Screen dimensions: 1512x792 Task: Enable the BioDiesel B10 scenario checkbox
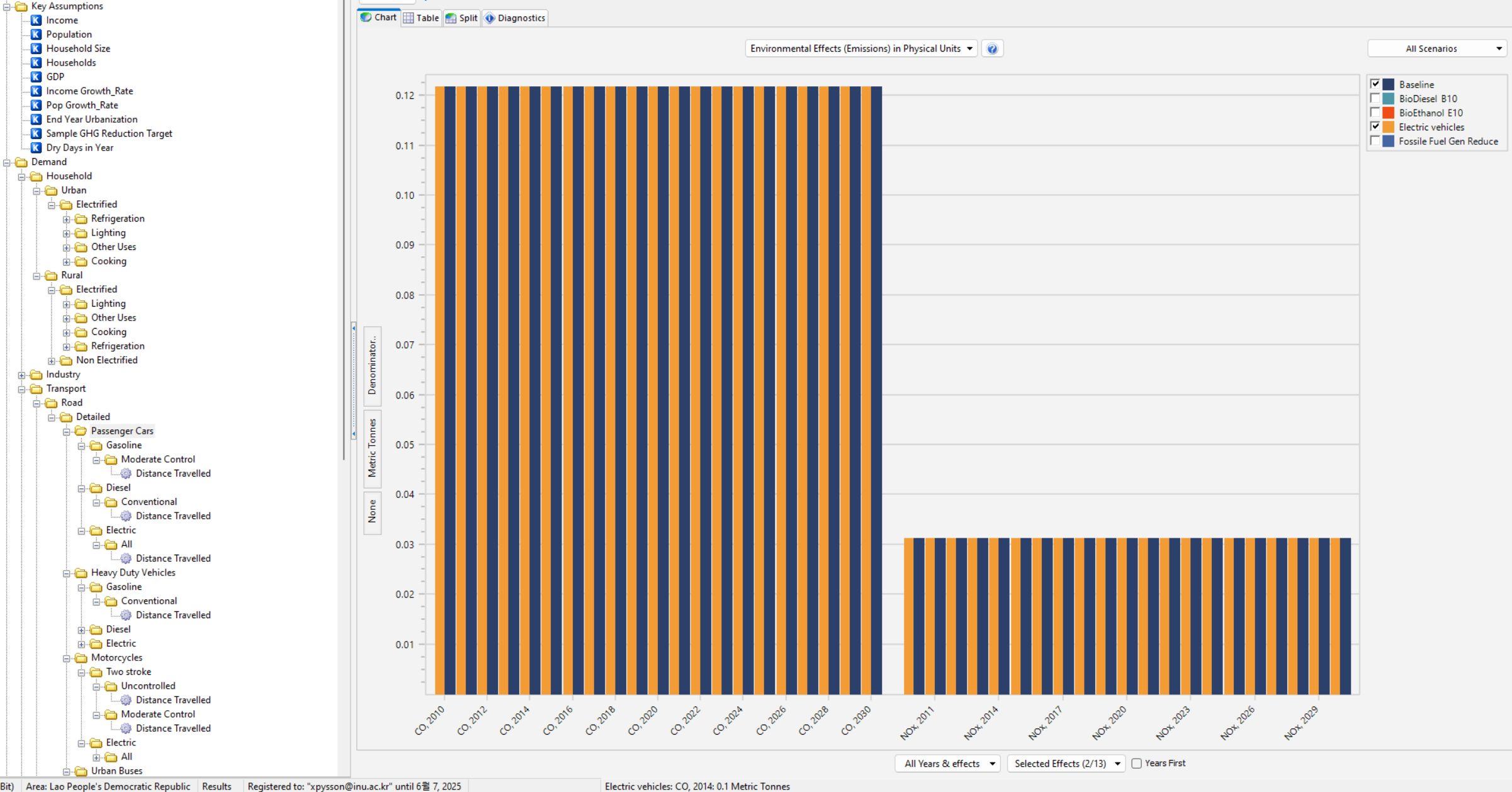pos(1375,98)
